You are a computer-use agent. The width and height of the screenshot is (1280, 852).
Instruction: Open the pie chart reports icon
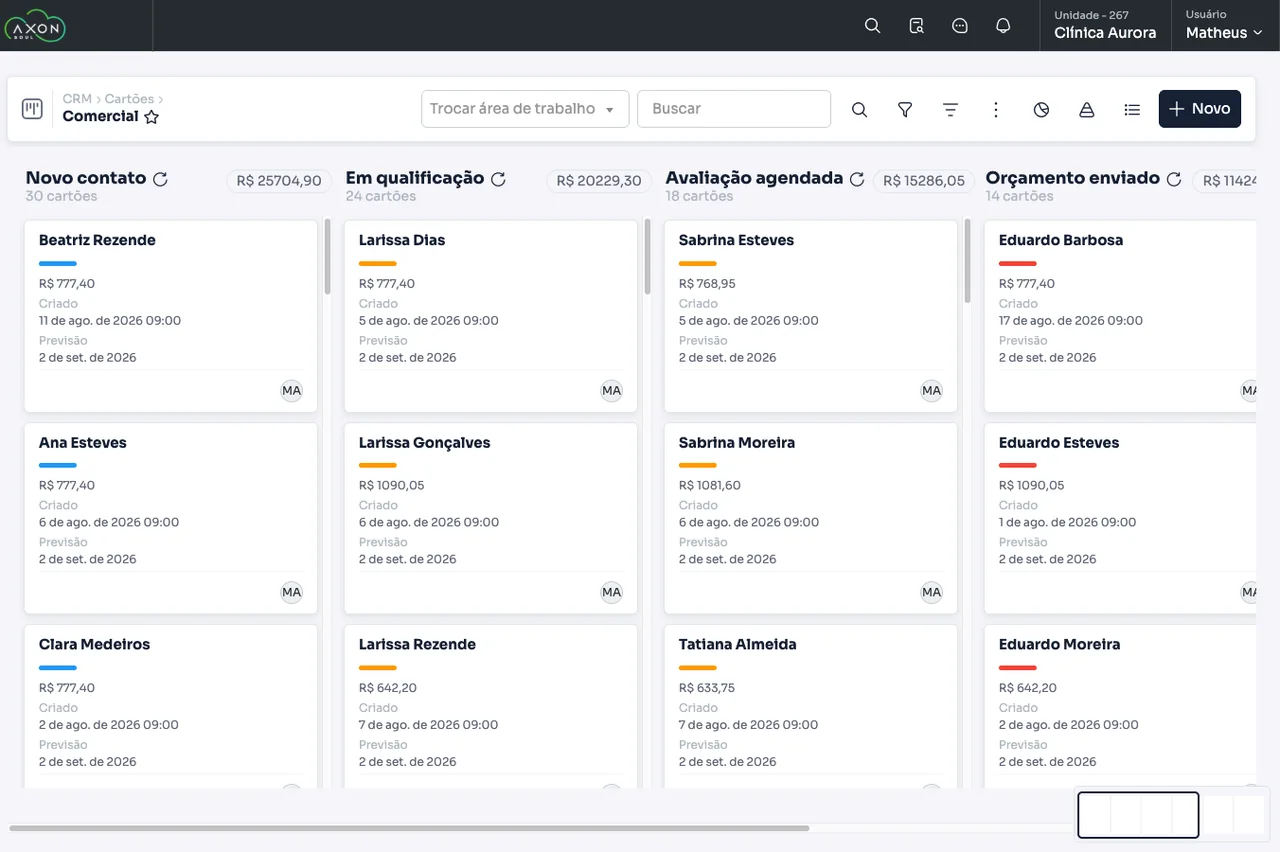point(1041,109)
